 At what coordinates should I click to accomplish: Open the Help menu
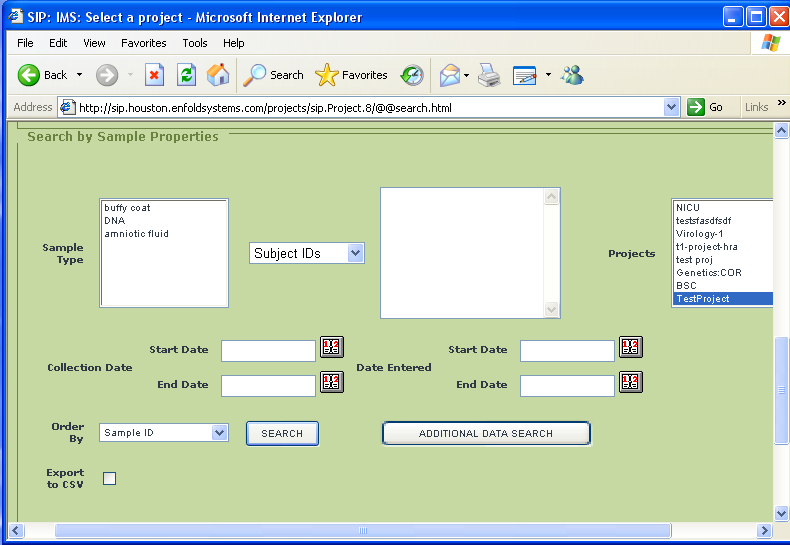tap(234, 43)
